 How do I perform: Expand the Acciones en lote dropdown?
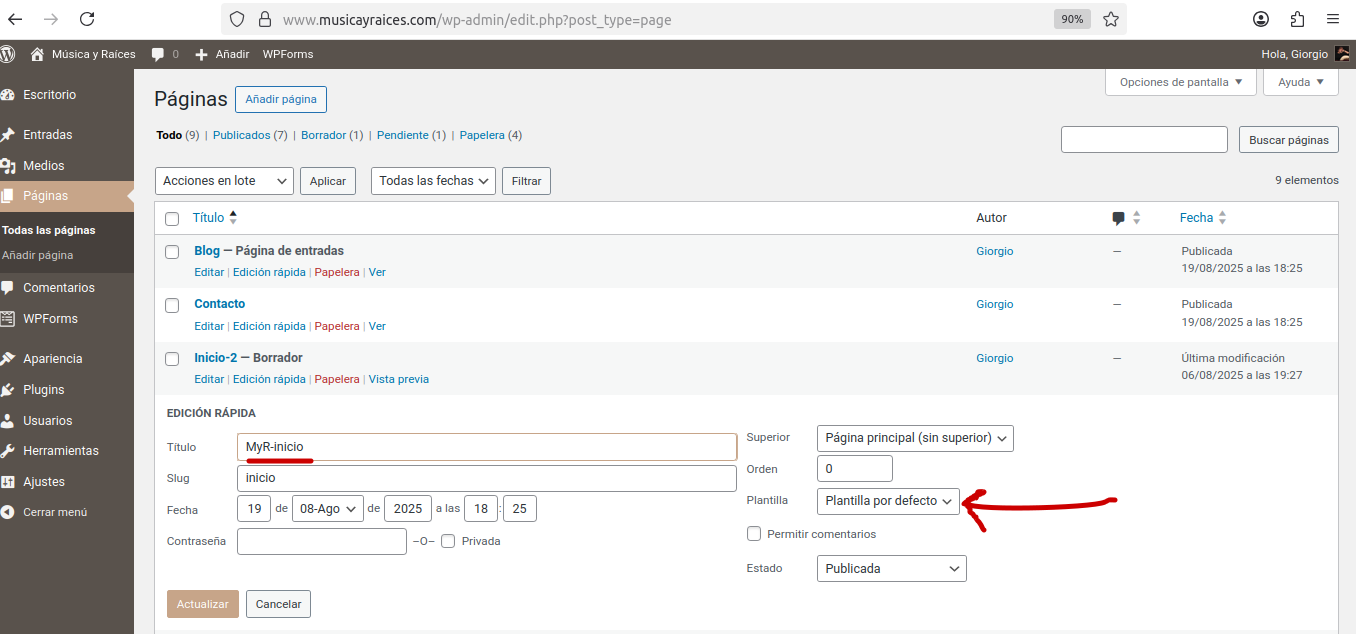[x=225, y=181]
